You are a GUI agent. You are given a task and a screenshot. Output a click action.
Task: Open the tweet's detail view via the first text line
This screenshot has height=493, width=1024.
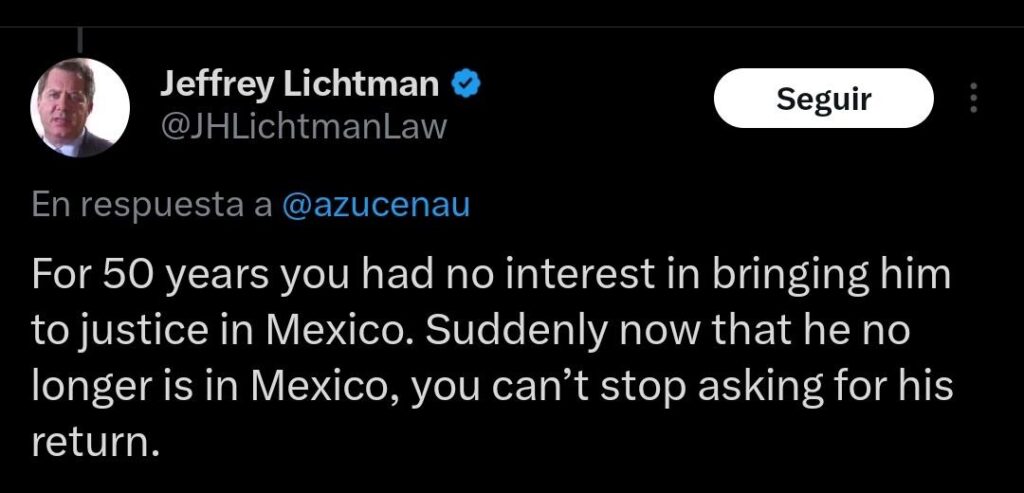point(490,276)
